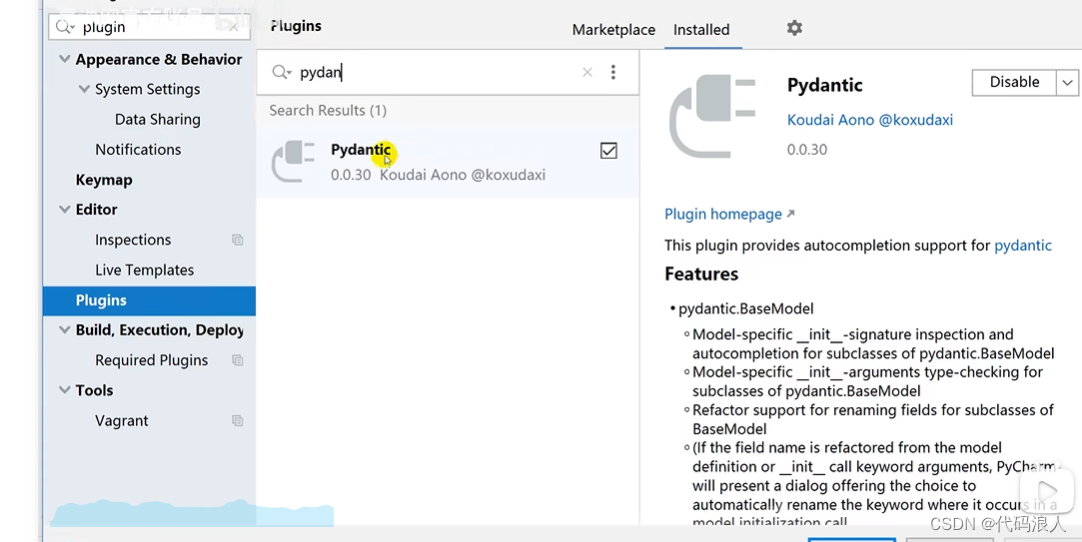
Task: Clear the pydan plugin search text
Action: [587, 72]
